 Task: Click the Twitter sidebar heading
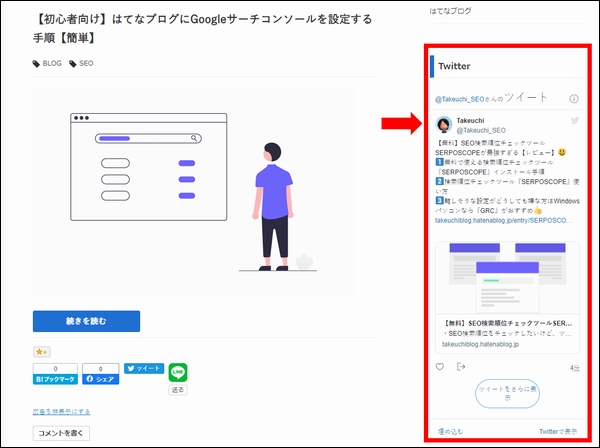(x=454, y=66)
